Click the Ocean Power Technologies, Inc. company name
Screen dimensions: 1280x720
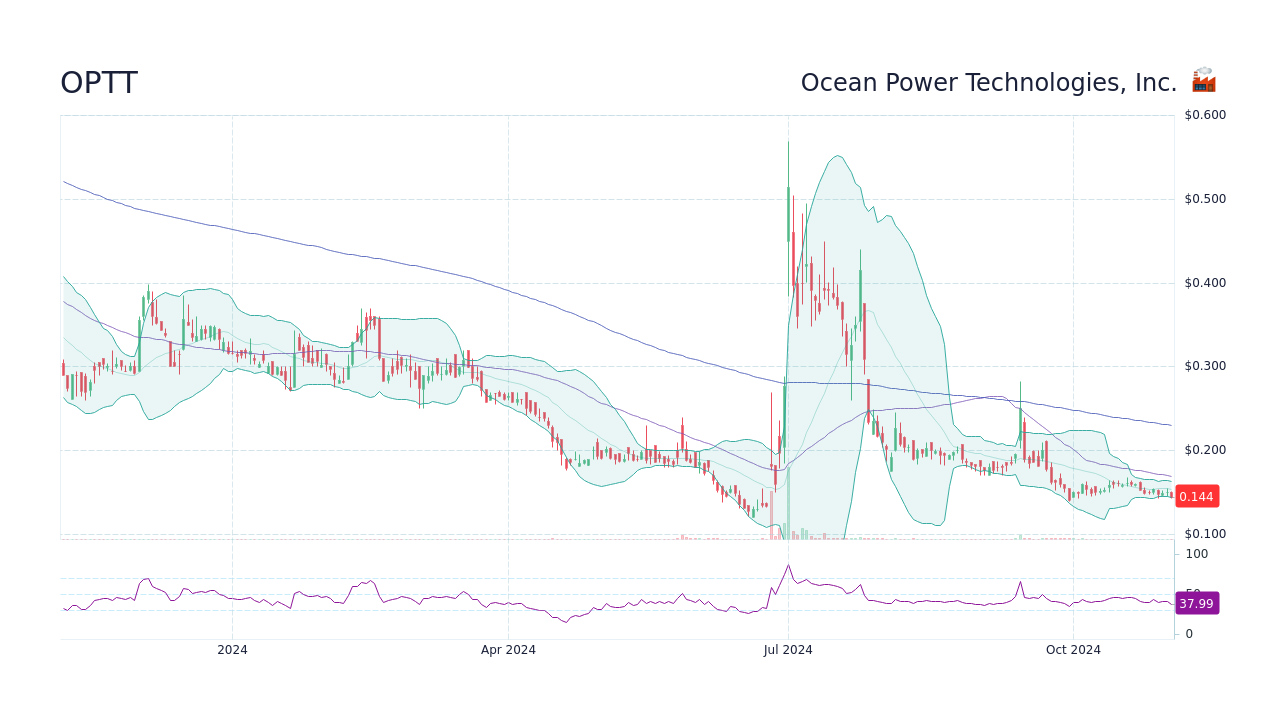[x=989, y=83]
